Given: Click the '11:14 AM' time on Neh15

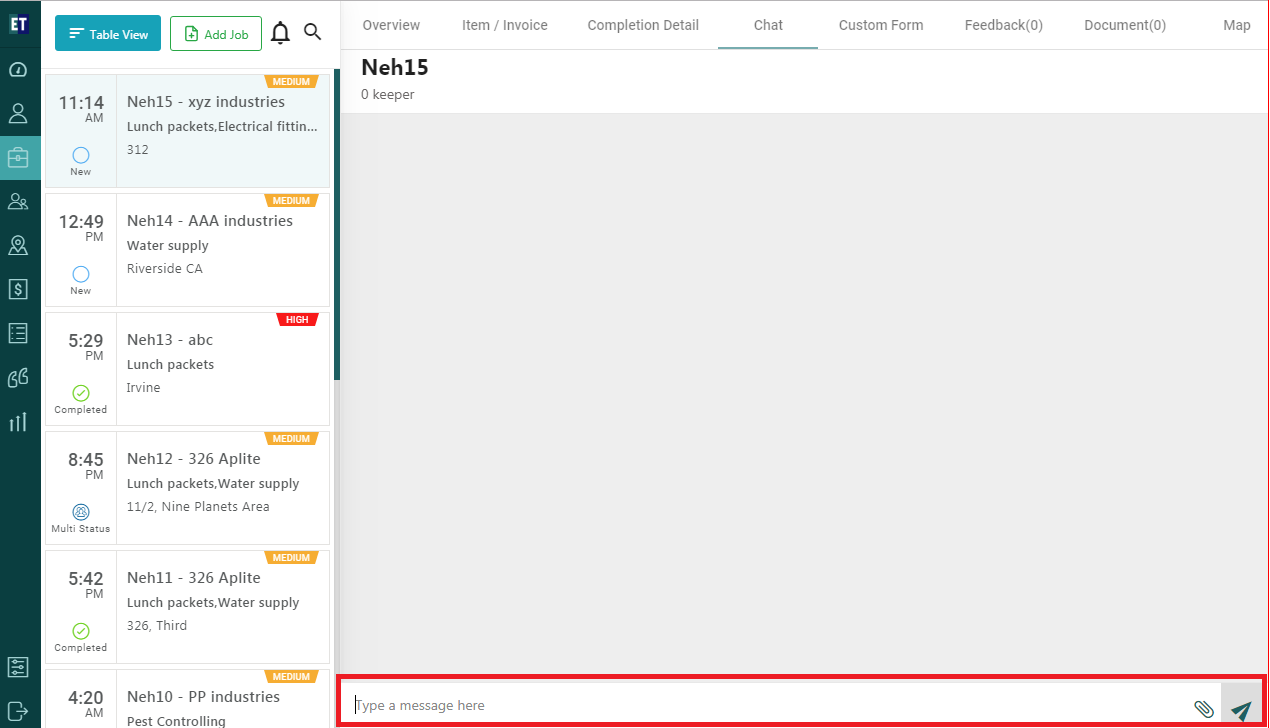Looking at the screenshot, I should click(81, 109).
